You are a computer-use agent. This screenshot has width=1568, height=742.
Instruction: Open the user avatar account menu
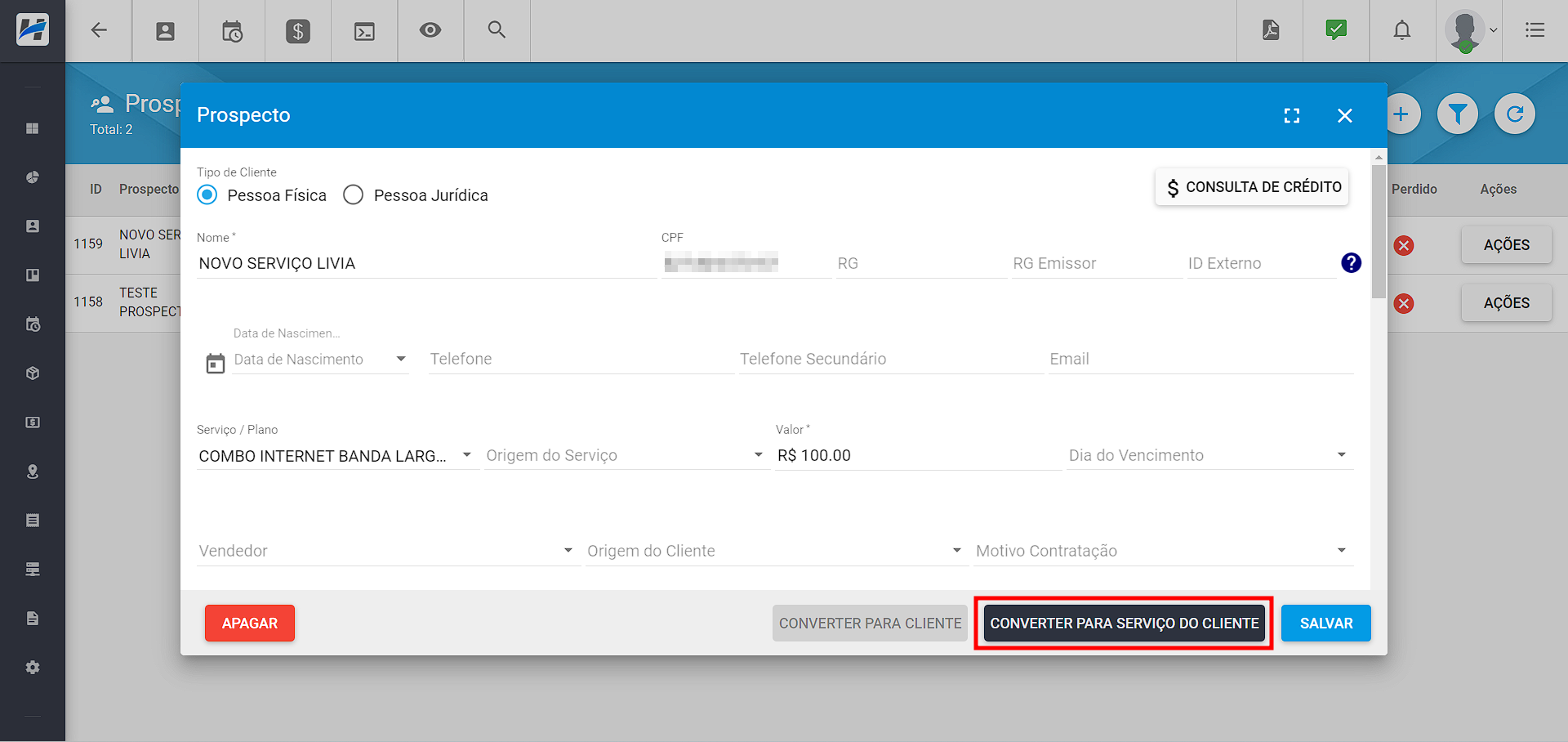[1468, 31]
